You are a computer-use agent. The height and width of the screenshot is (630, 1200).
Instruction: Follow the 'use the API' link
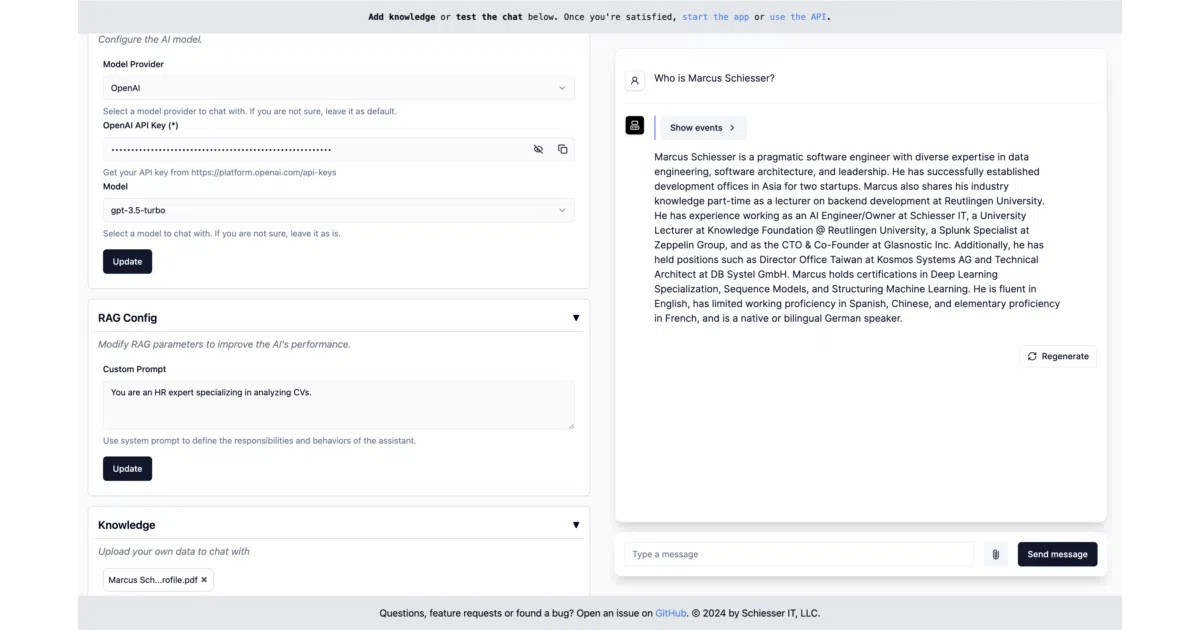click(798, 17)
